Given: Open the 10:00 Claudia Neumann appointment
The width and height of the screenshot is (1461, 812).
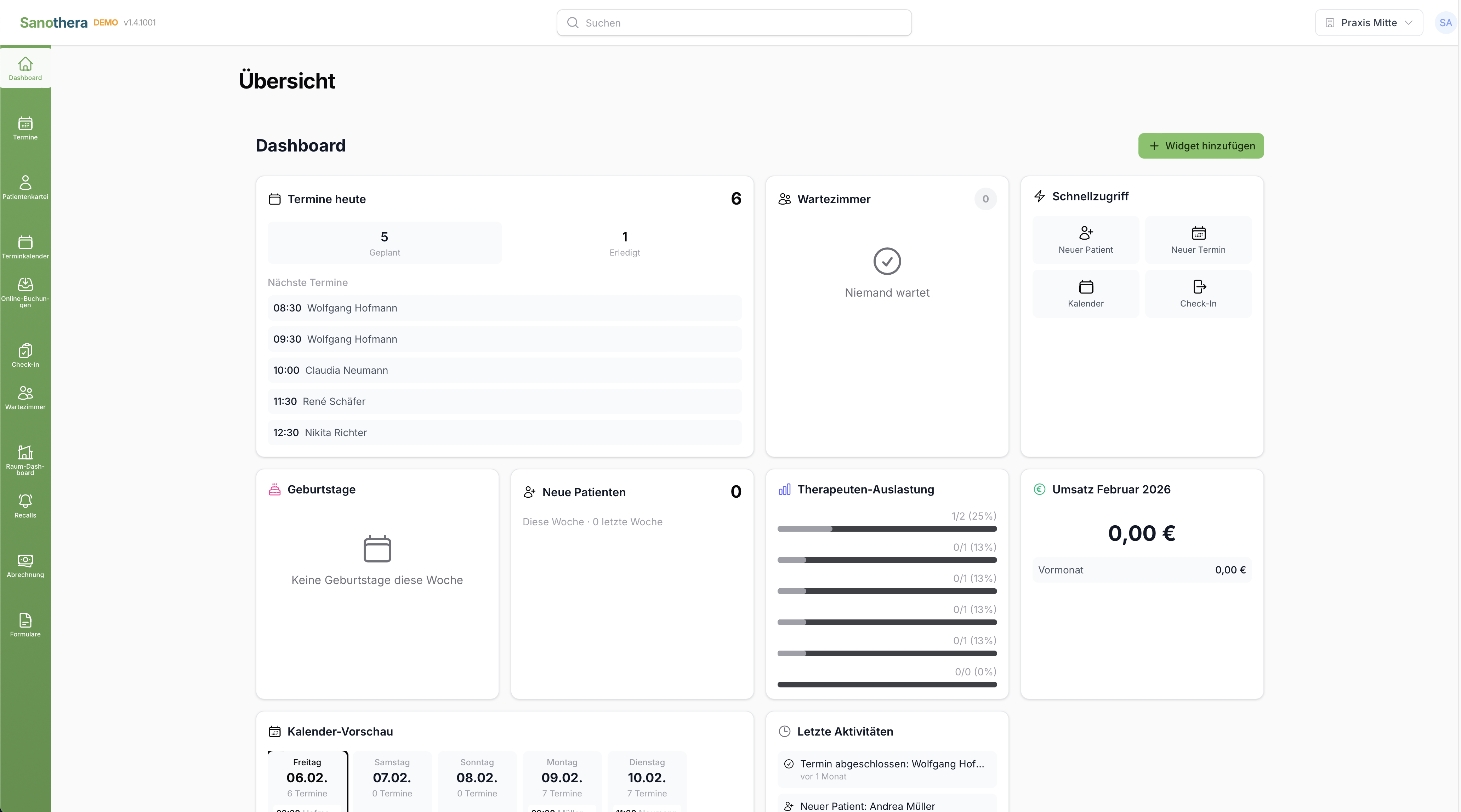Looking at the screenshot, I should pyautogui.click(x=504, y=370).
